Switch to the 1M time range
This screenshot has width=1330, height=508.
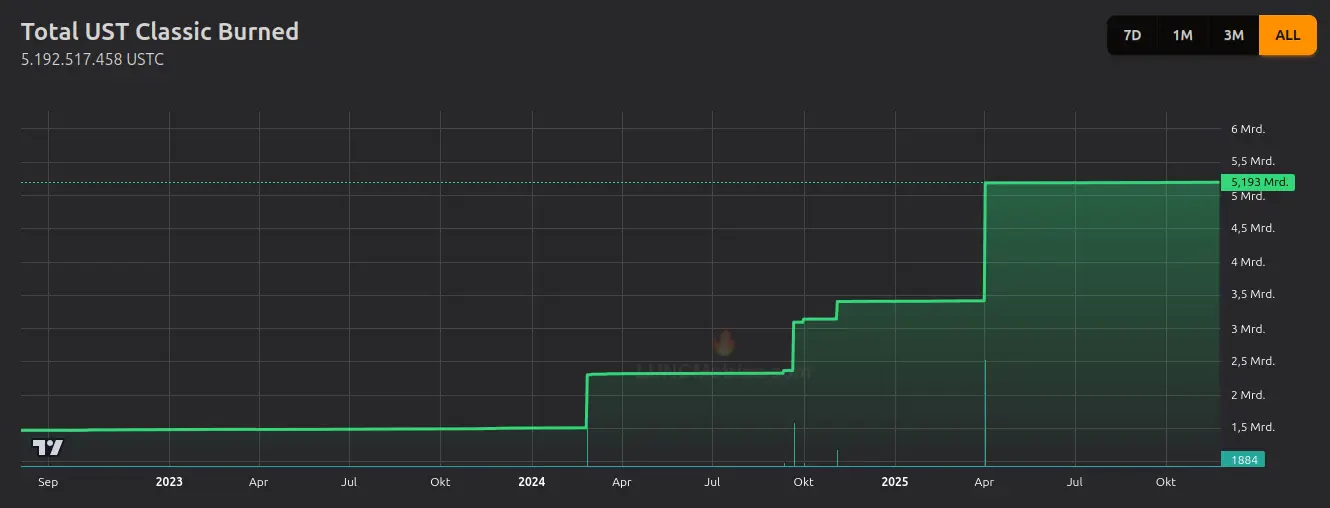pyautogui.click(x=1182, y=35)
